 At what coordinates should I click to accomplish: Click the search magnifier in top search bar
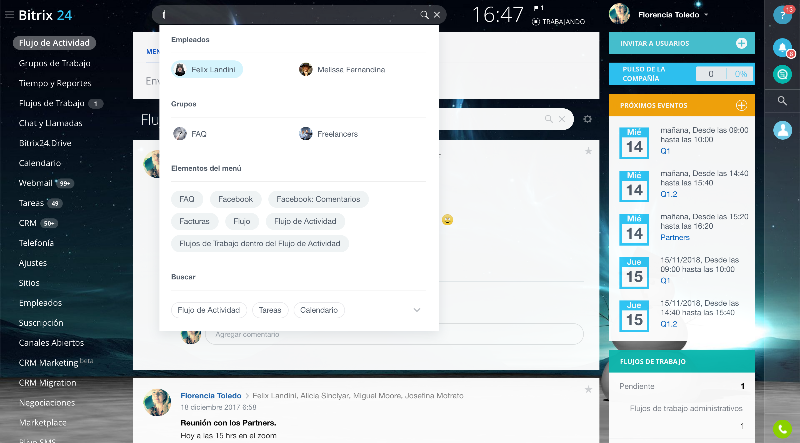point(424,15)
